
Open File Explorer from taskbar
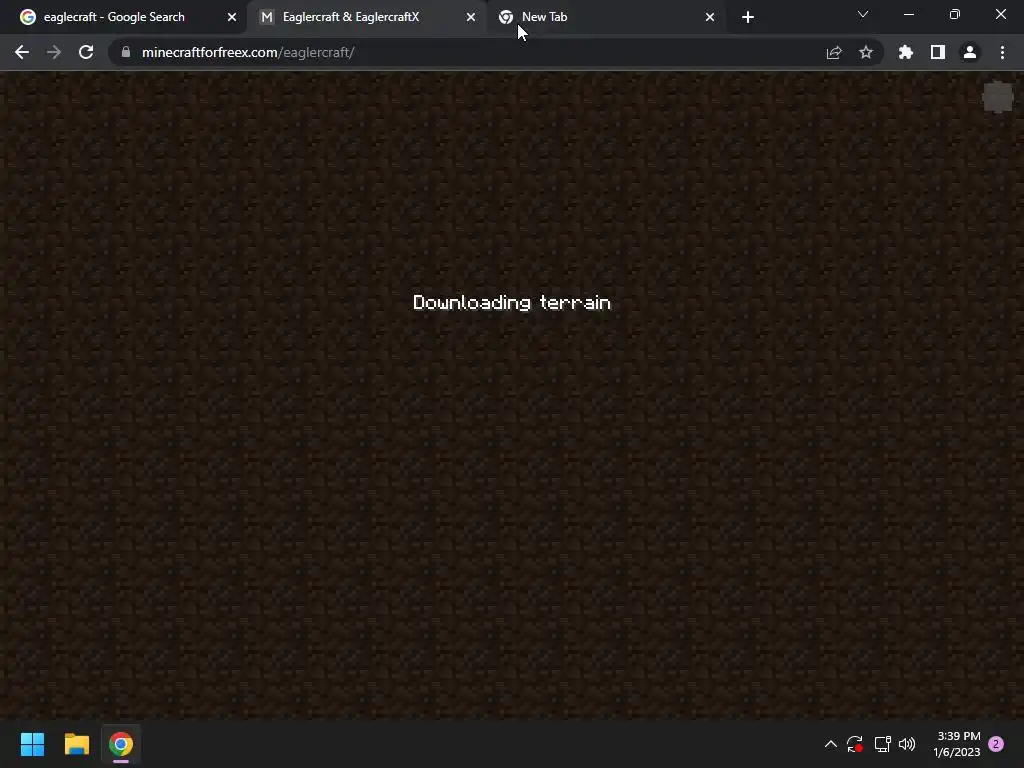(76, 744)
